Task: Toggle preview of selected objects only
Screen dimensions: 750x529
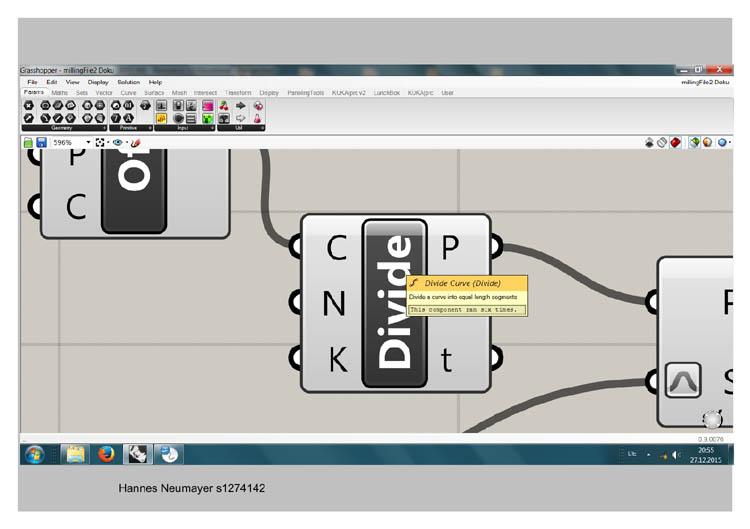Action: [x=695, y=143]
